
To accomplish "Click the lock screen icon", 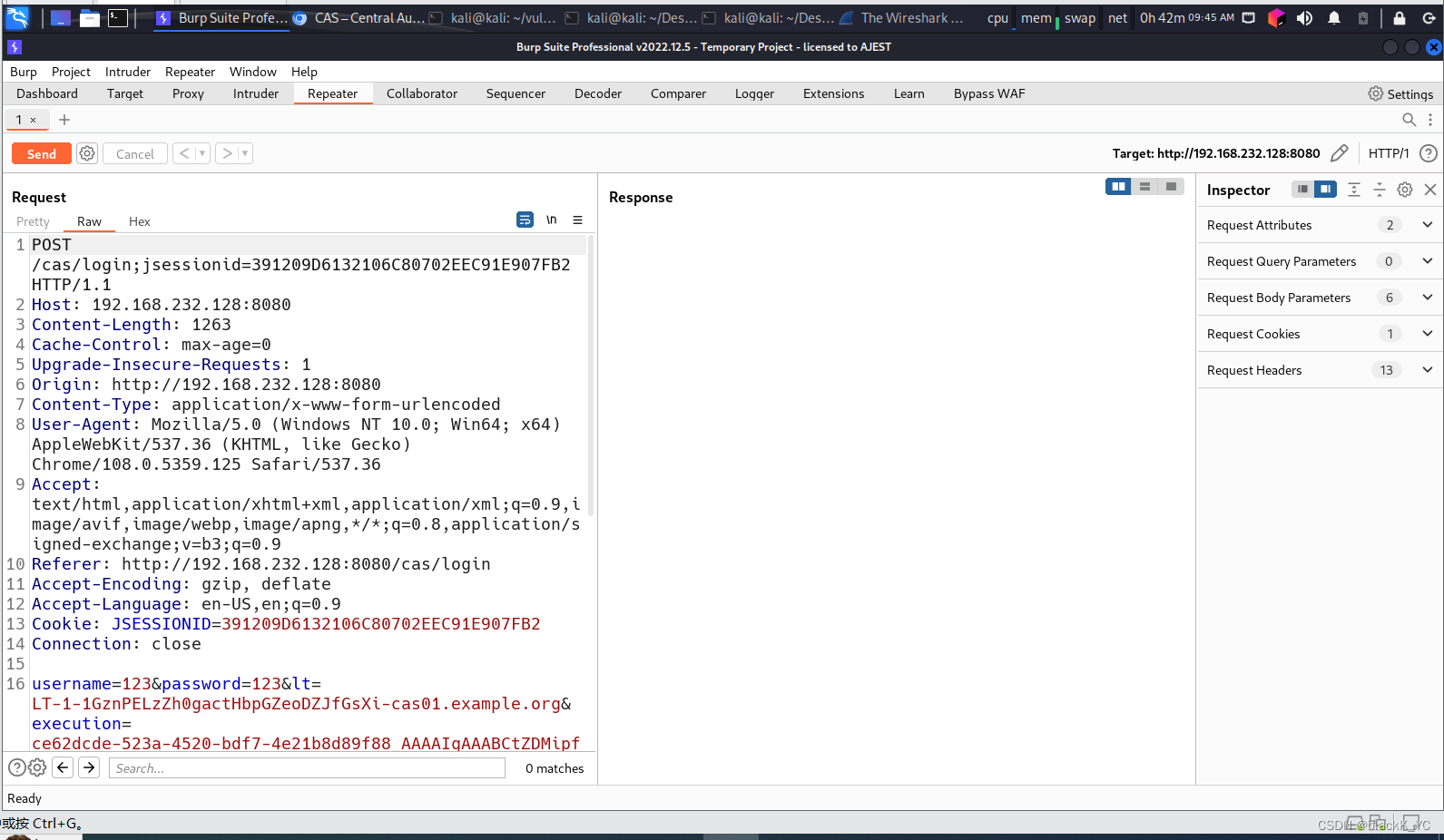I will [x=1400, y=17].
